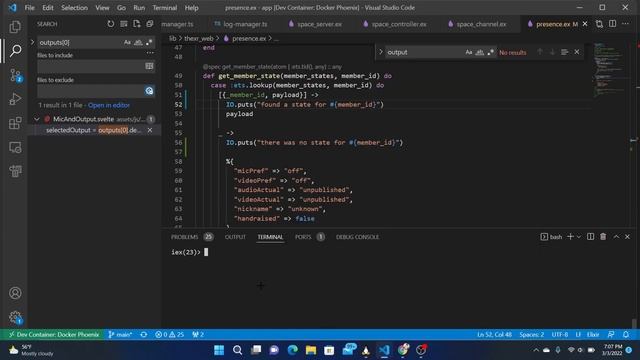The height and width of the screenshot is (360, 640).
Task: Split the terminal
Action: tap(590, 237)
